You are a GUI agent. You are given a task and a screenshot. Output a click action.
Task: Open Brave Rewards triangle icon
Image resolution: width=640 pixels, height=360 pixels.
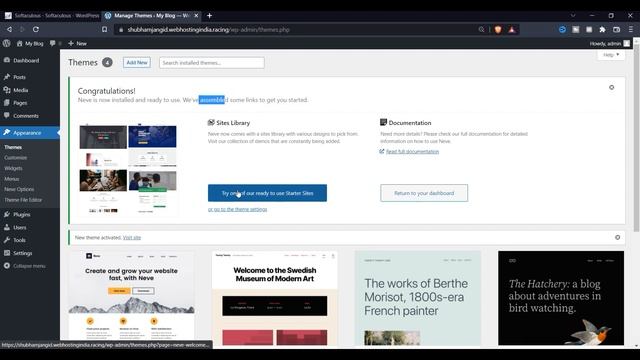(512, 29)
